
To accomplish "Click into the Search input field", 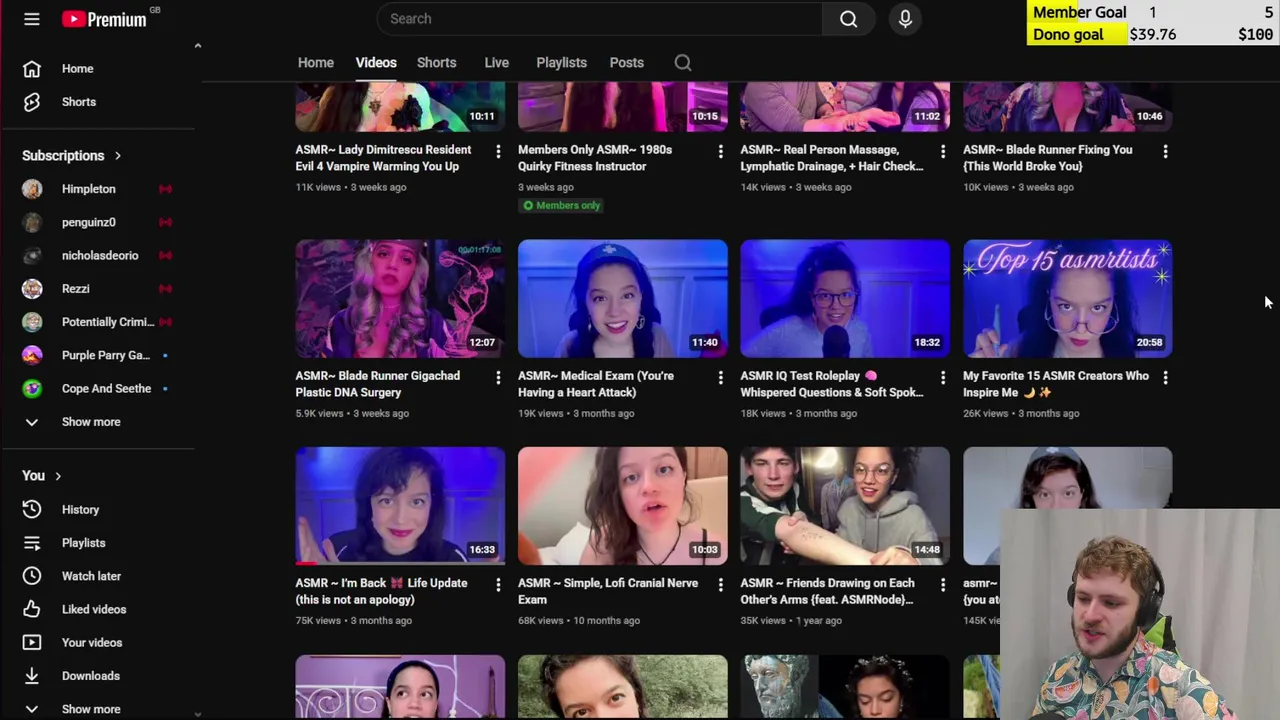I will pyautogui.click(x=600, y=19).
